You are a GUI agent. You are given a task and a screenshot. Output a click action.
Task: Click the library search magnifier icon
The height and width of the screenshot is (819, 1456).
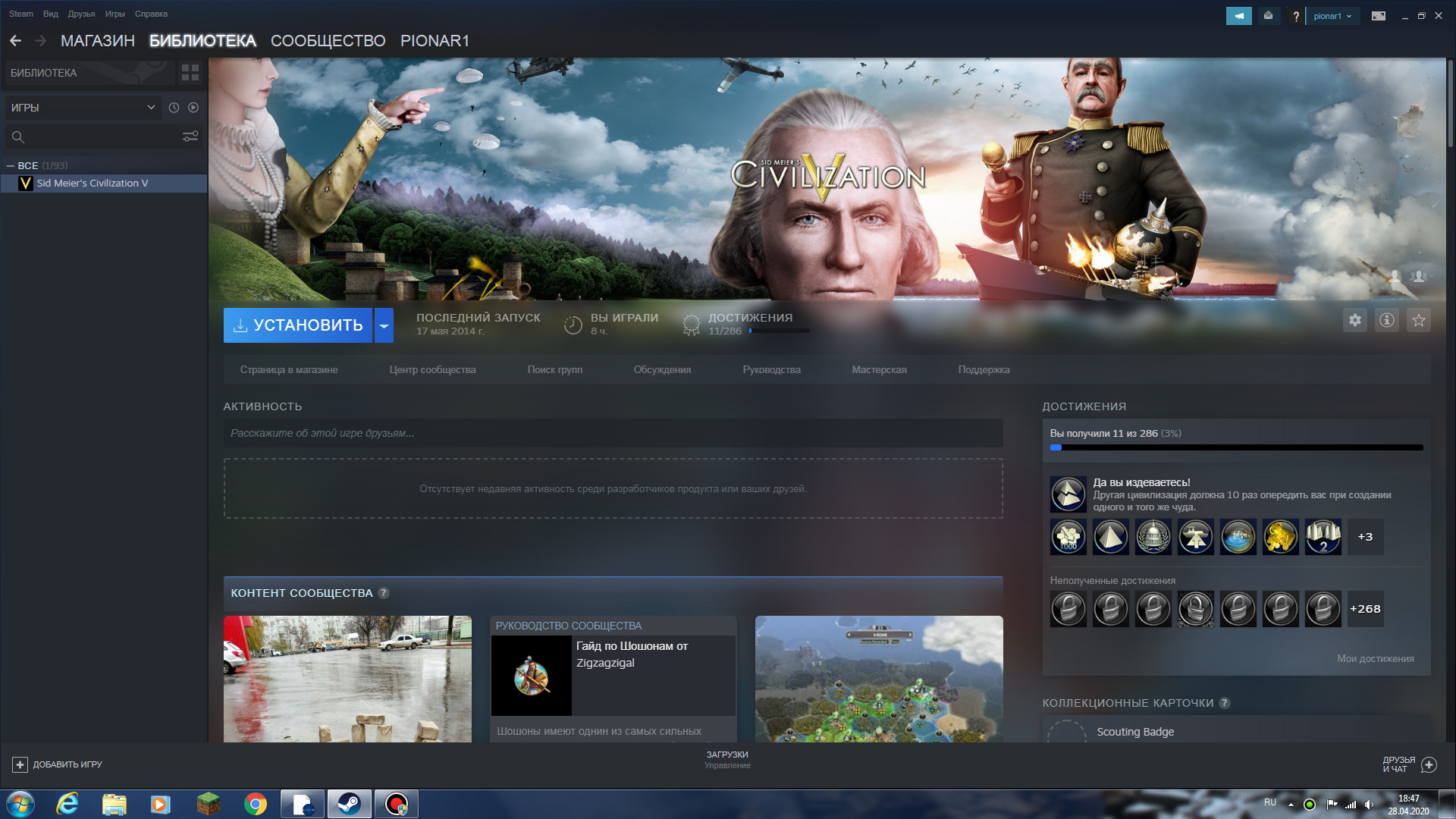click(x=18, y=137)
